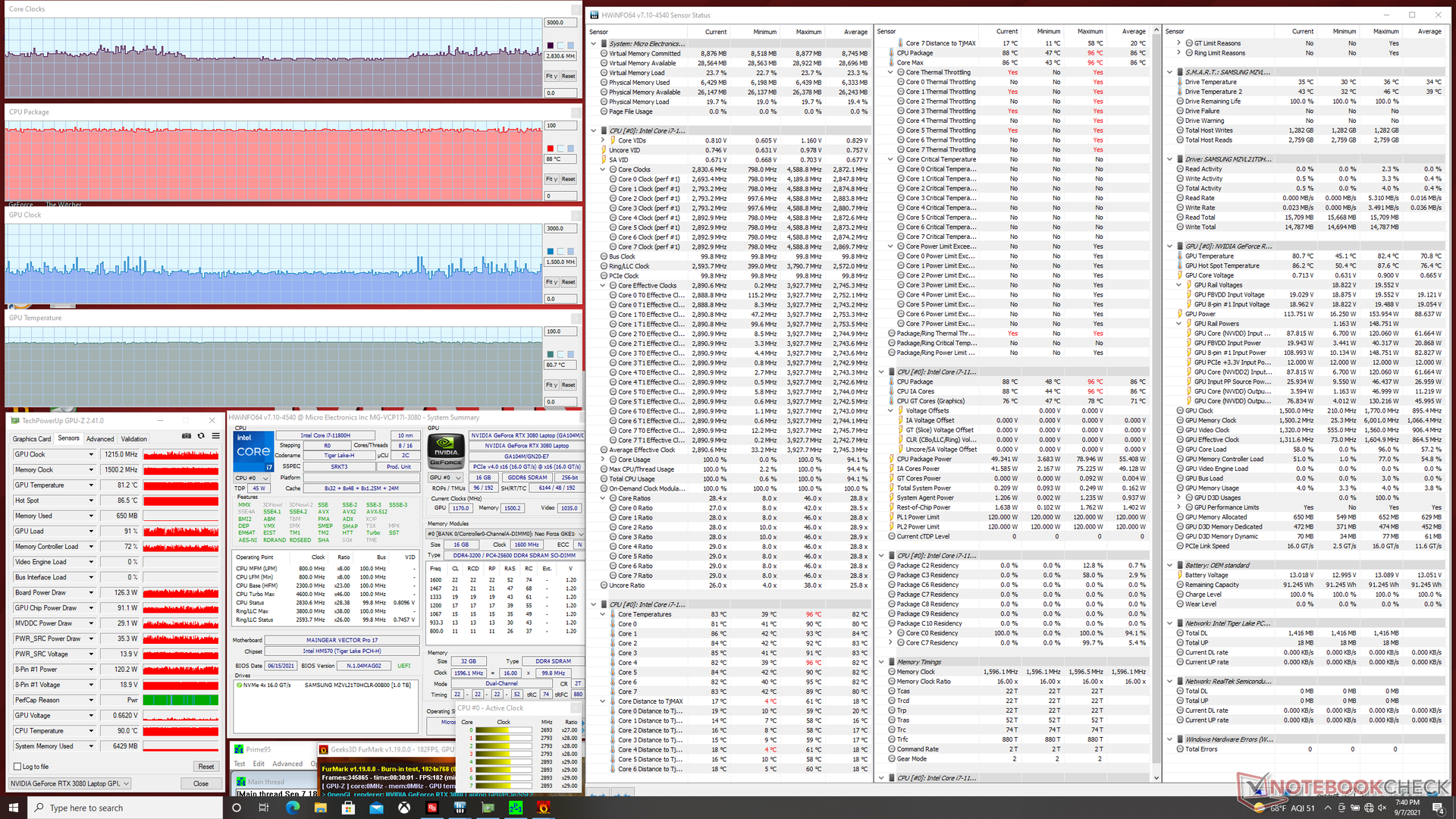
Task: Open the Memory Used sensor dropdown in GPU-Z
Action: pyautogui.click(x=91, y=516)
